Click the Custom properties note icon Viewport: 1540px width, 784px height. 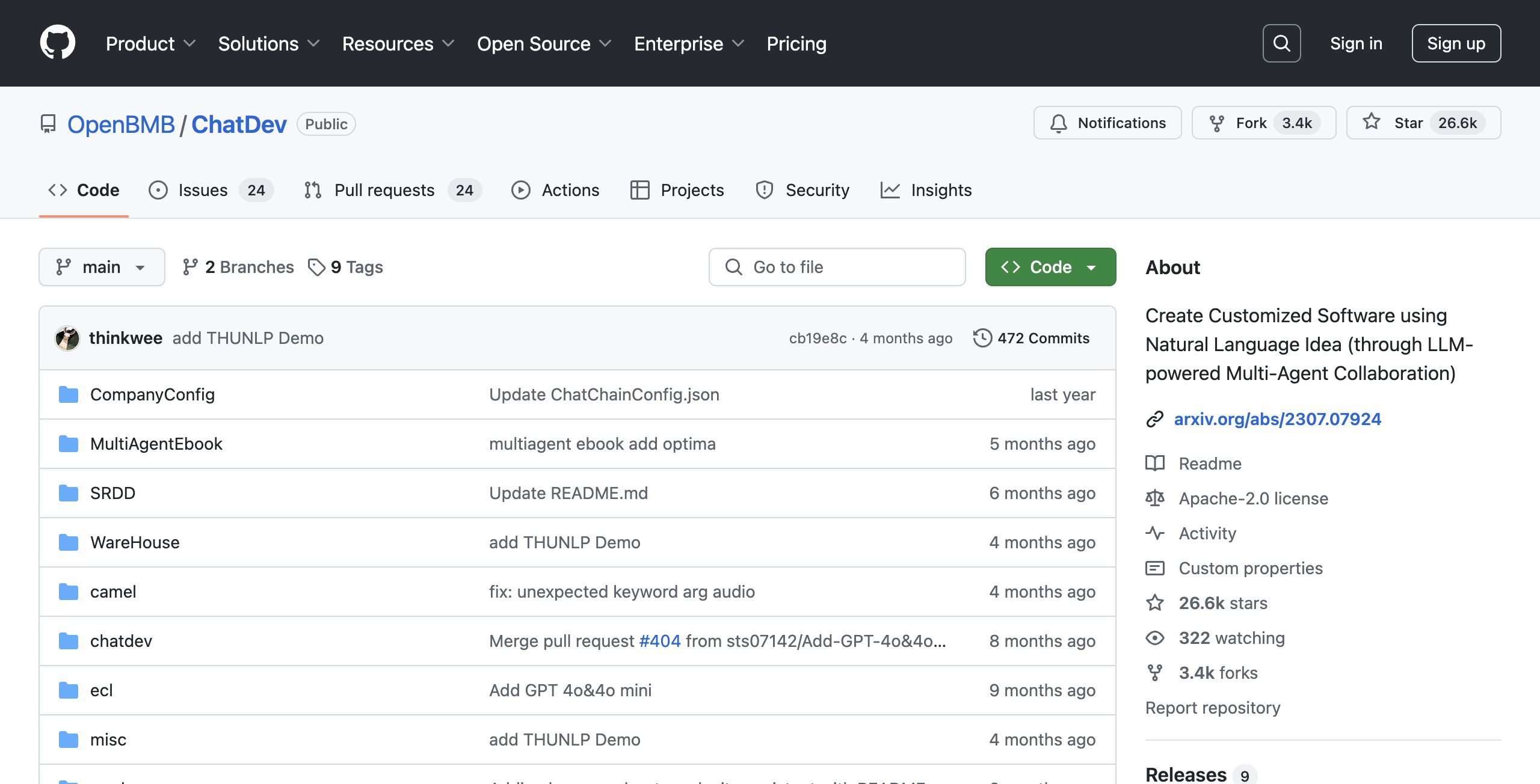coord(1154,568)
